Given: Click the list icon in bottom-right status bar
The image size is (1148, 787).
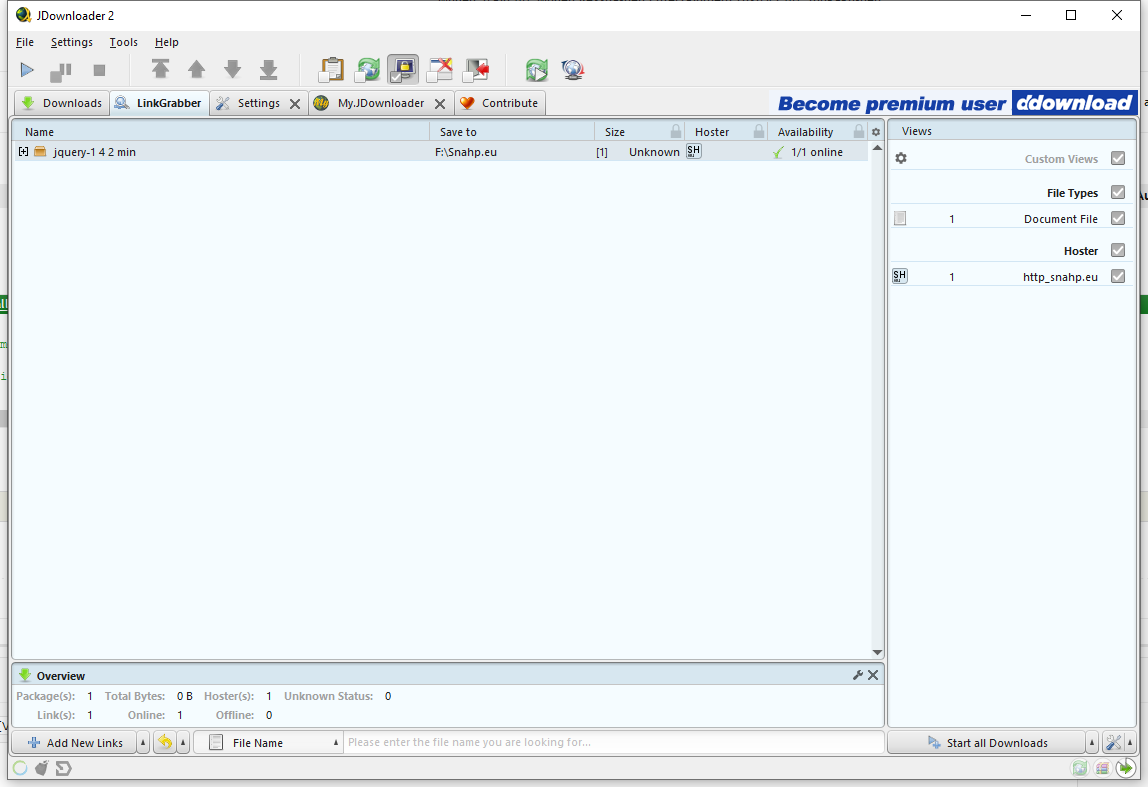Looking at the screenshot, I should click(1103, 768).
